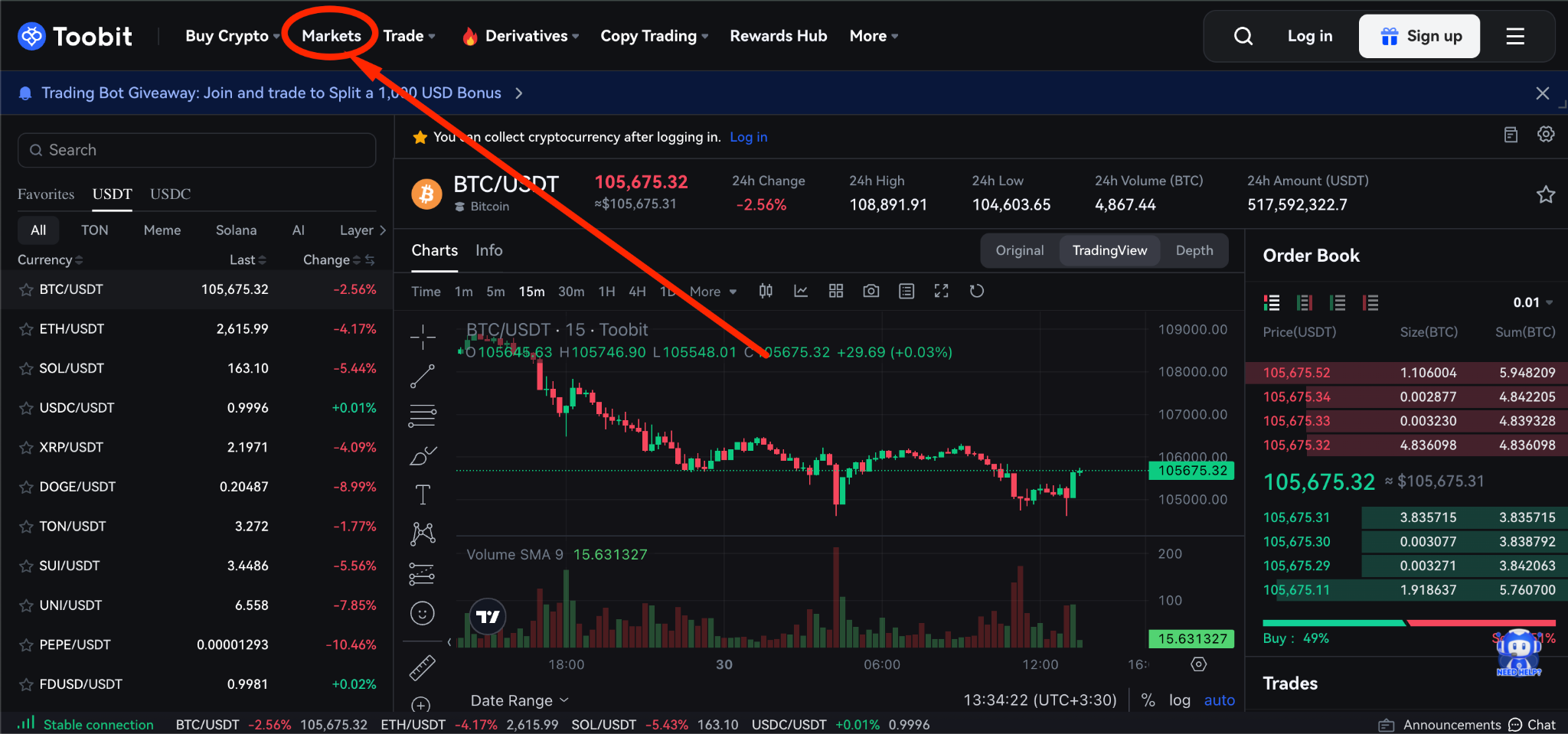1568x734 pixels.
Task: Open the chart indicators icon
Action: [801, 291]
